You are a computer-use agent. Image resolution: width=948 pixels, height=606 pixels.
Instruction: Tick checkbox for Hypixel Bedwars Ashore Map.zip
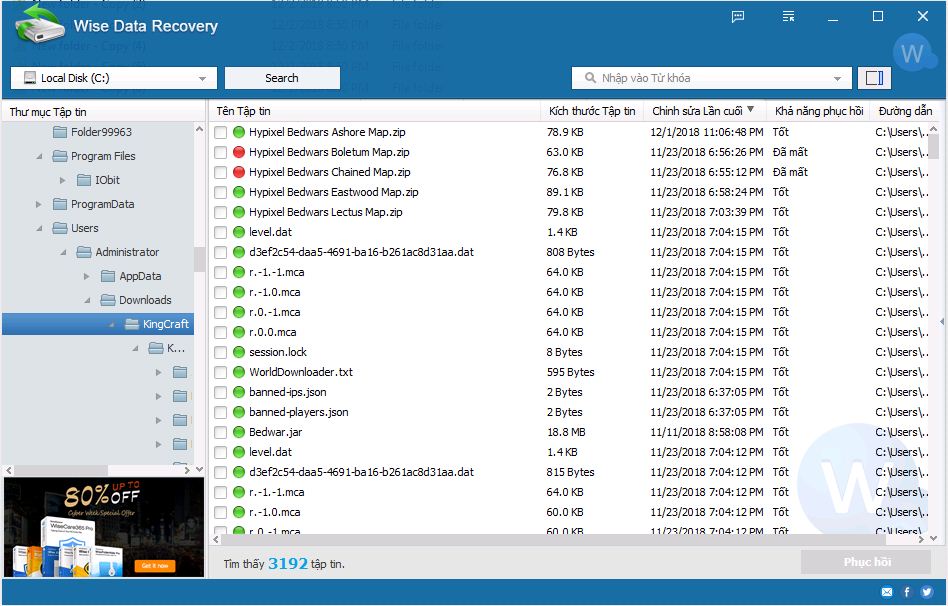(x=221, y=132)
